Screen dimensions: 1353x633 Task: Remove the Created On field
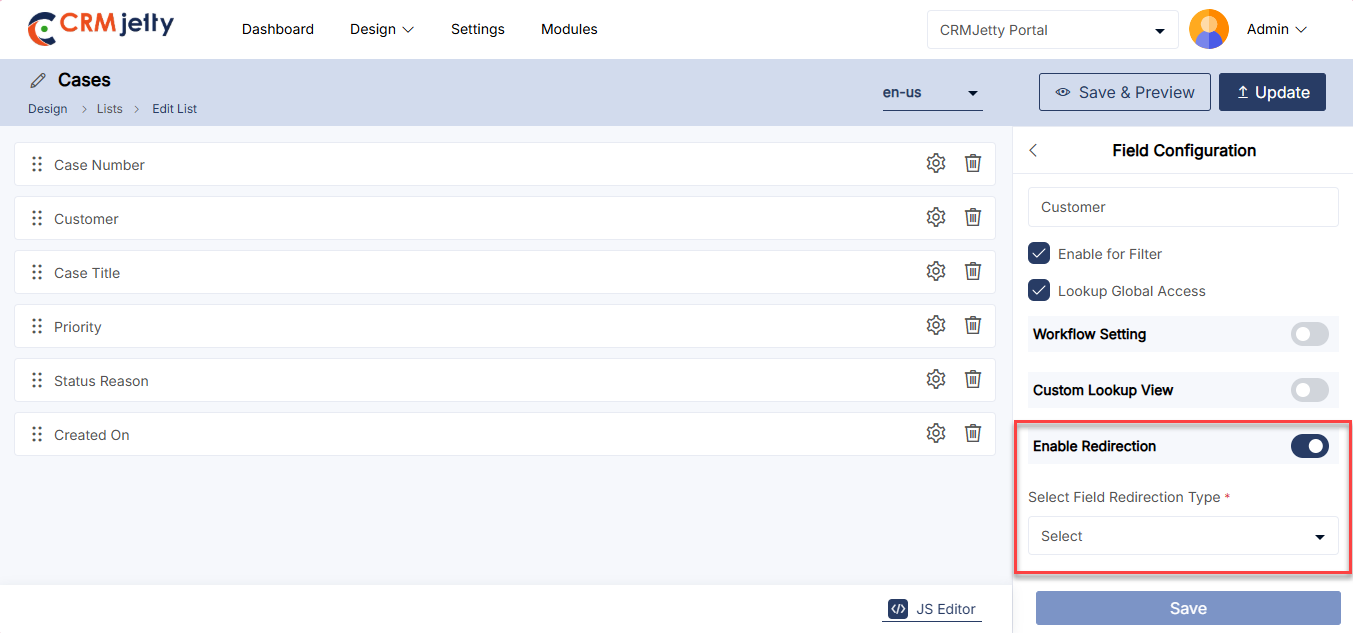972,434
